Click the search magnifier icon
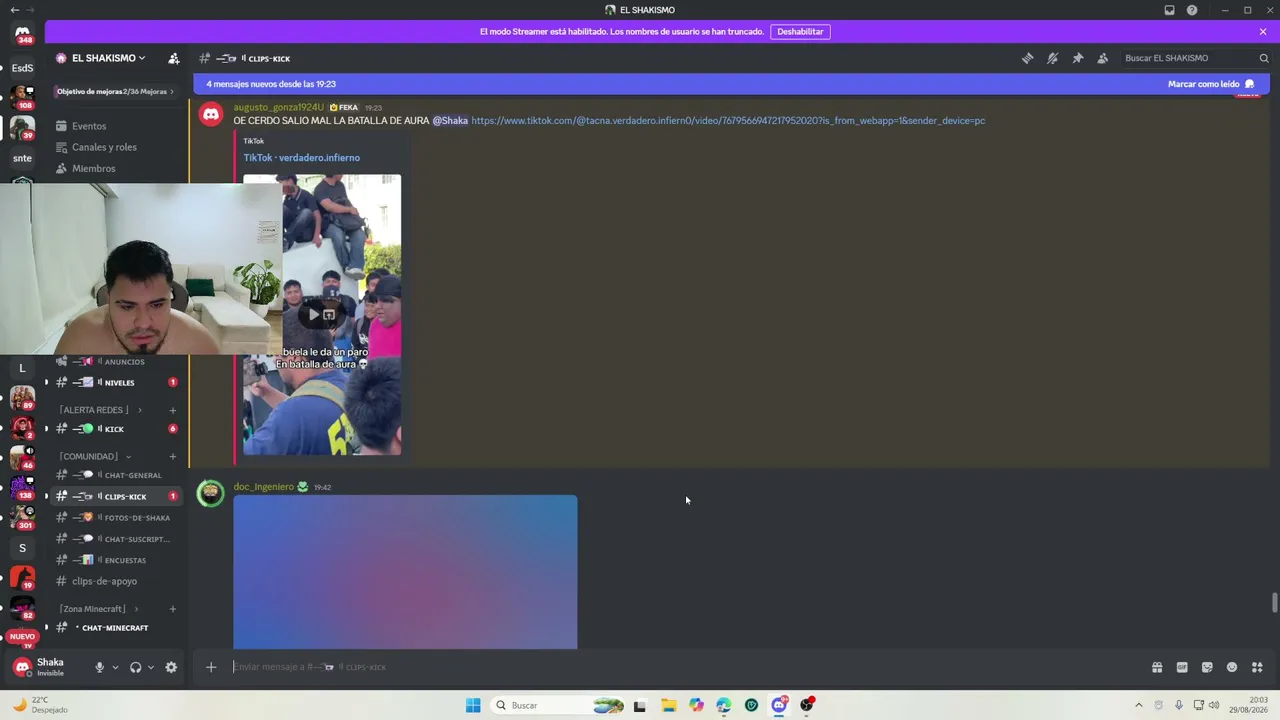 pyautogui.click(x=1264, y=58)
